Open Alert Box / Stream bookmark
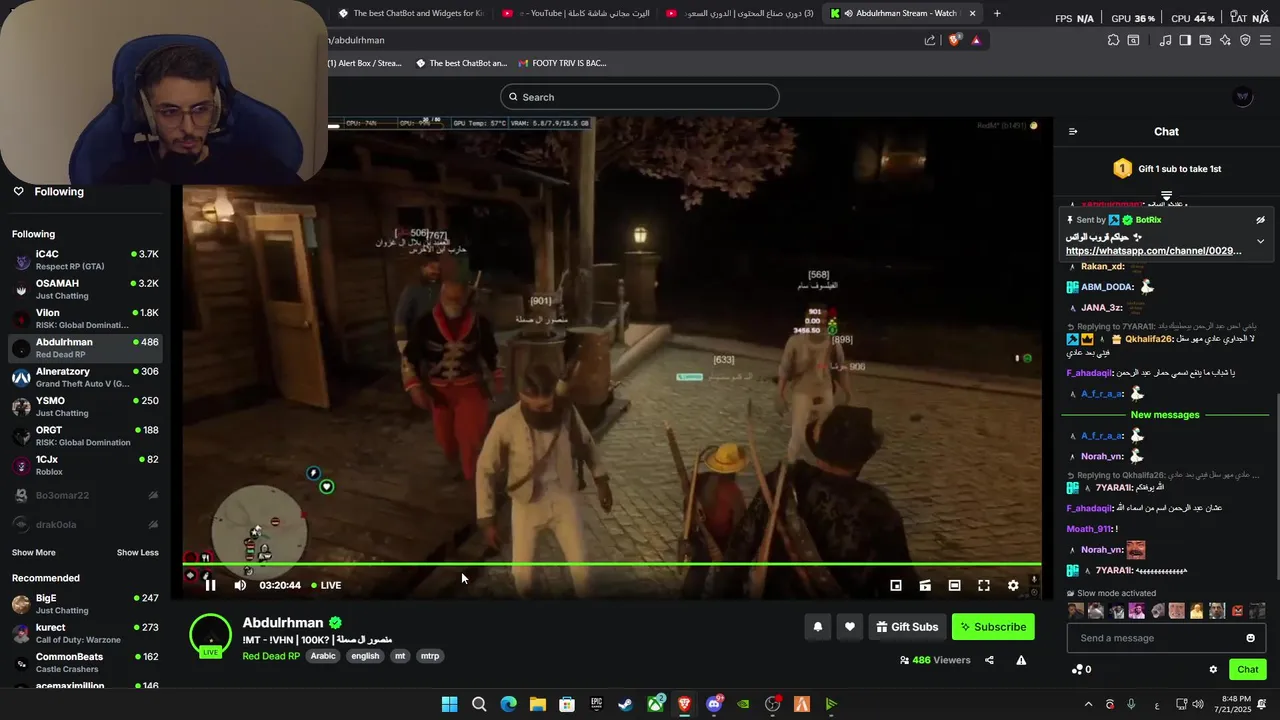This screenshot has height=720, width=1280. (x=365, y=63)
